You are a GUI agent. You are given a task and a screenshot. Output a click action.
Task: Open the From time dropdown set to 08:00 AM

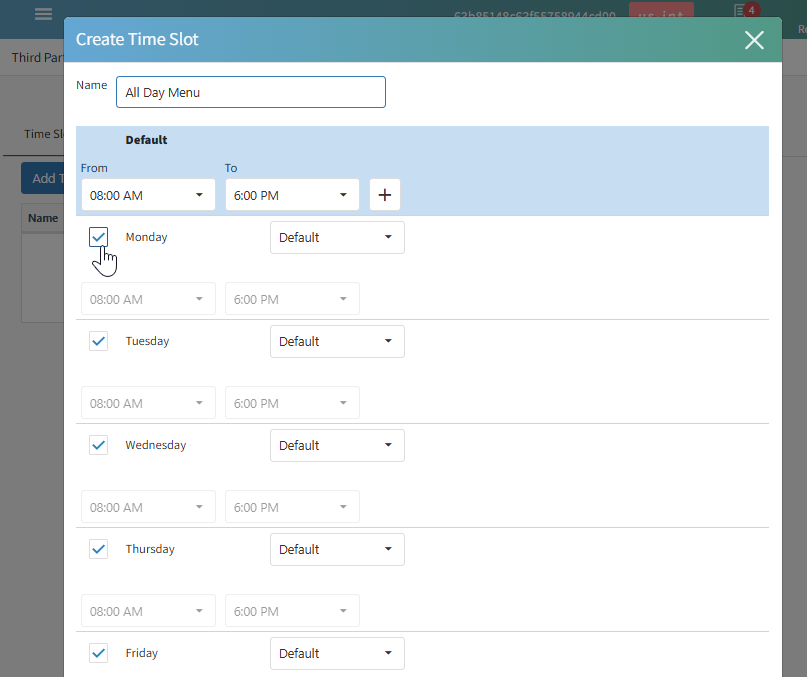coord(147,194)
